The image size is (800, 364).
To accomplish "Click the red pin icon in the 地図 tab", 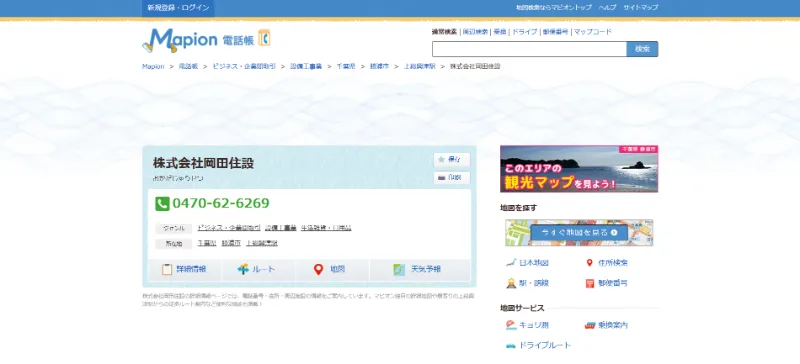I will (x=318, y=270).
